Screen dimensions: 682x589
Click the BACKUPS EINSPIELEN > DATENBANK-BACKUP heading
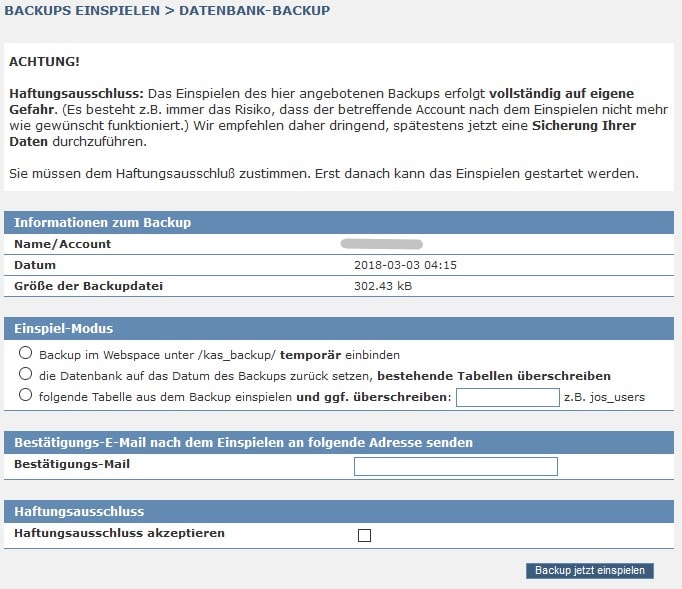click(167, 10)
